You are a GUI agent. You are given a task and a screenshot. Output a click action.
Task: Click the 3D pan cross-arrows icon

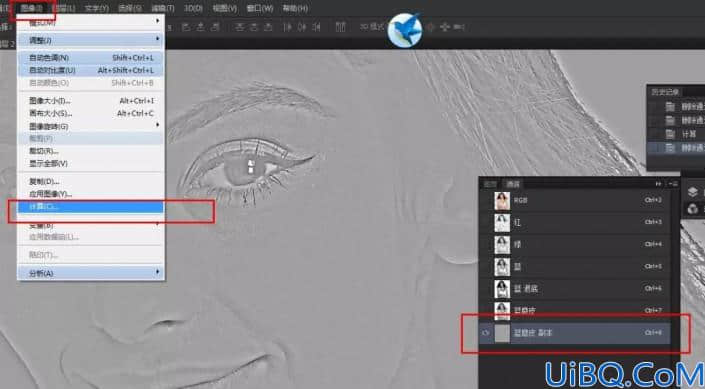pos(445,27)
